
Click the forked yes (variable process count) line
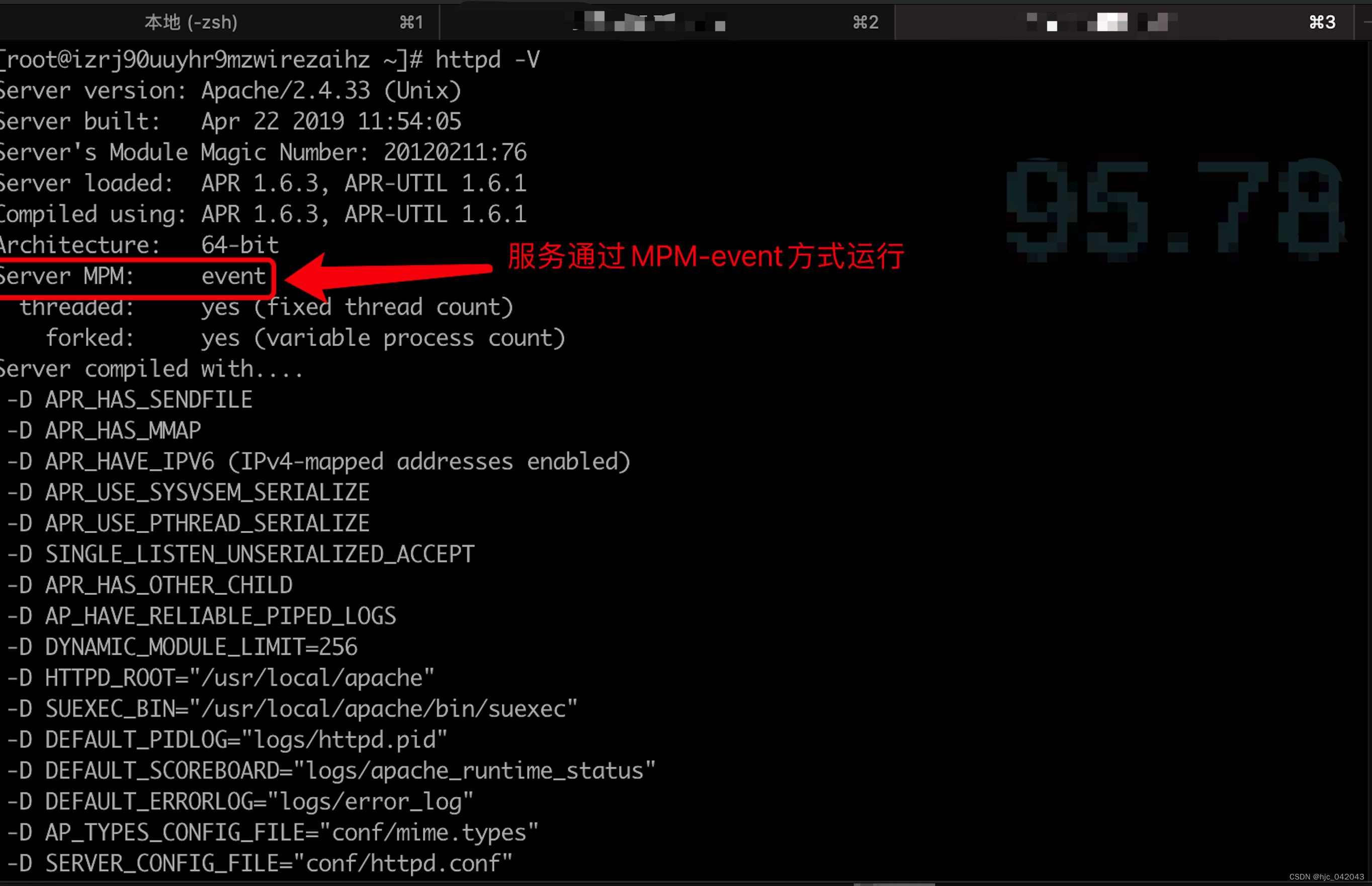coord(305,338)
